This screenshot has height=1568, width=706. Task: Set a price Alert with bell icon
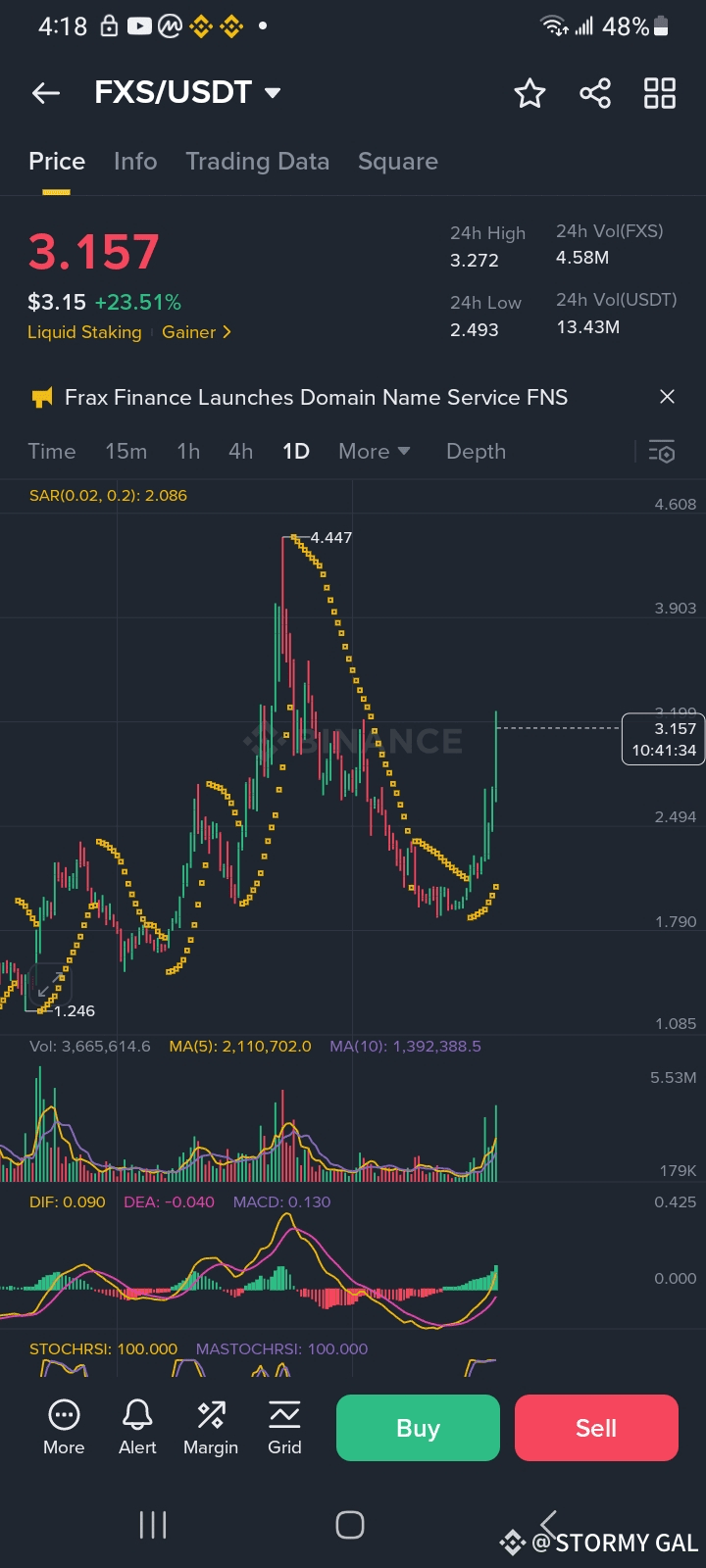click(137, 1427)
